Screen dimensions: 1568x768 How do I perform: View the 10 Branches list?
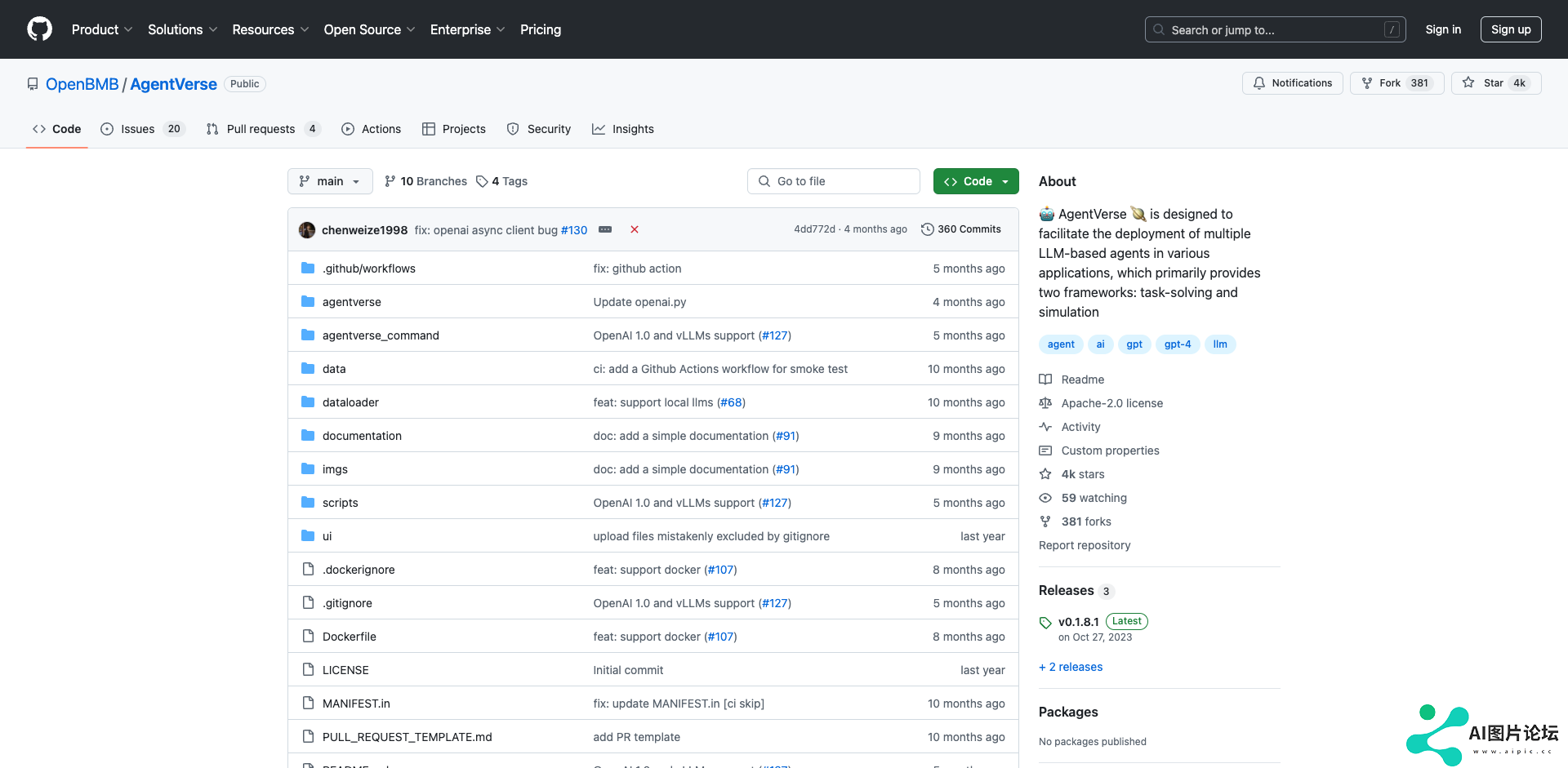click(x=425, y=181)
